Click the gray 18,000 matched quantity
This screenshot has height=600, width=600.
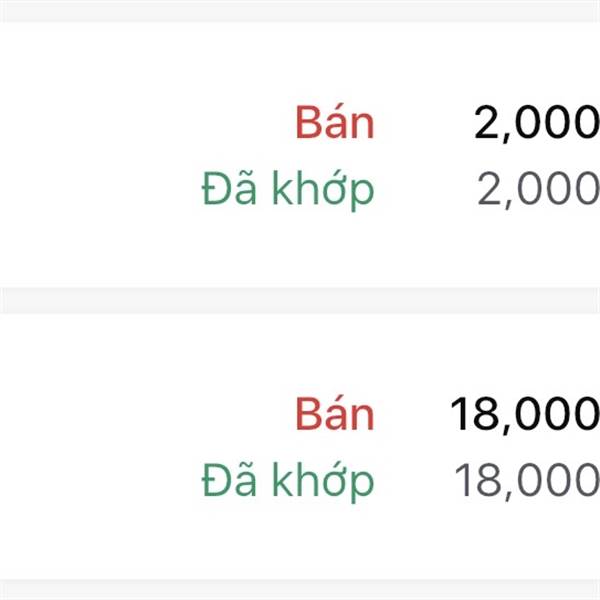527,480
